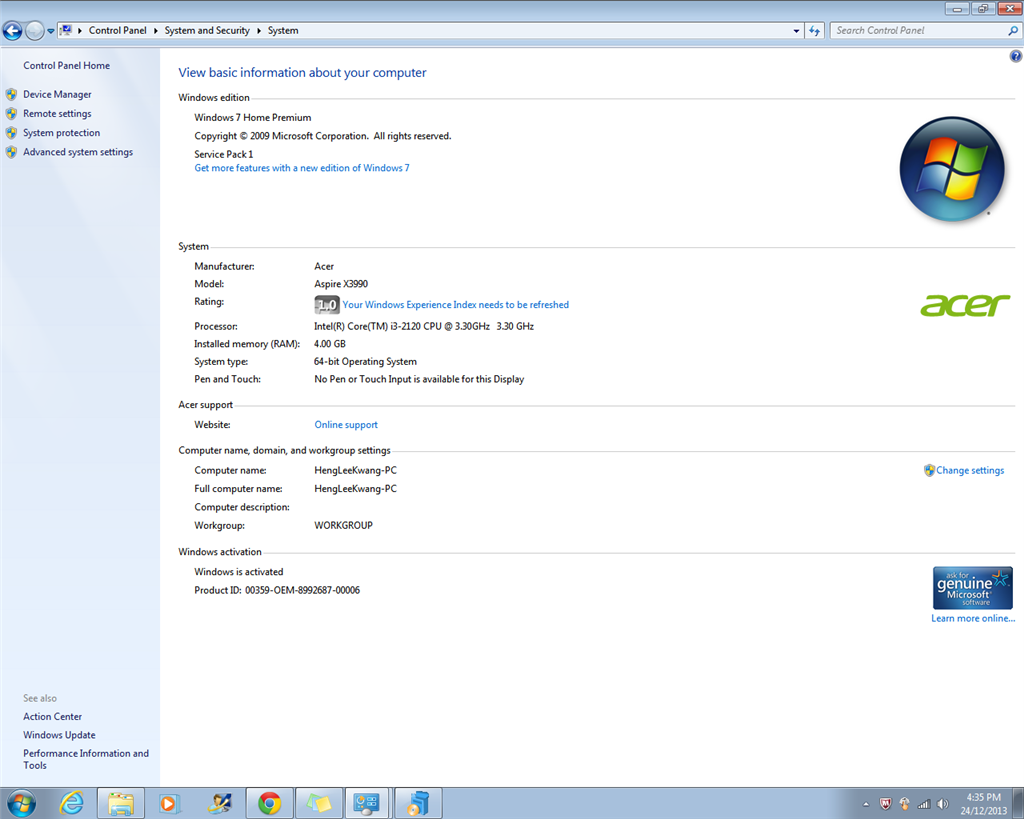Open the Acer Online support link
Viewport: 1024px width, 819px height.
[x=346, y=425]
